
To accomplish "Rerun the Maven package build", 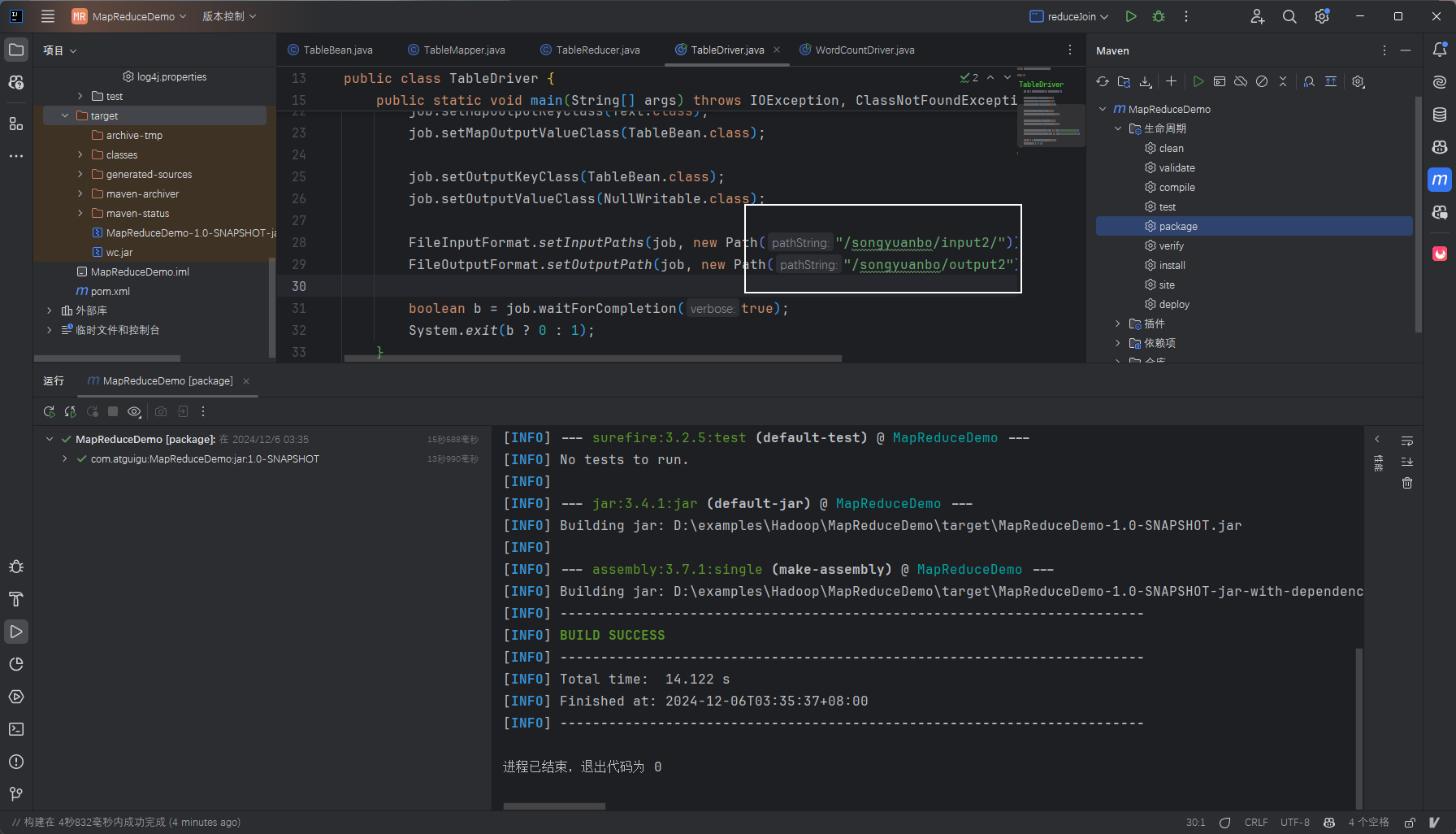I will pyautogui.click(x=50, y=412).
